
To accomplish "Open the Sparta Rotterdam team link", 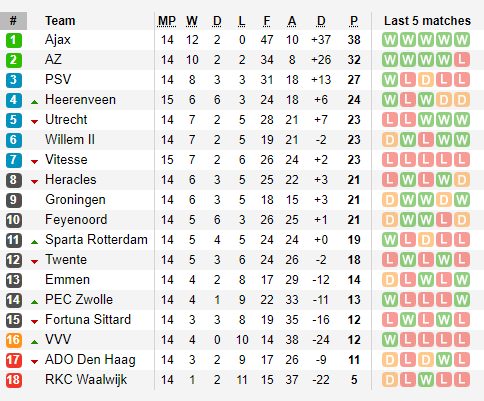I will (x=96, y=240).
